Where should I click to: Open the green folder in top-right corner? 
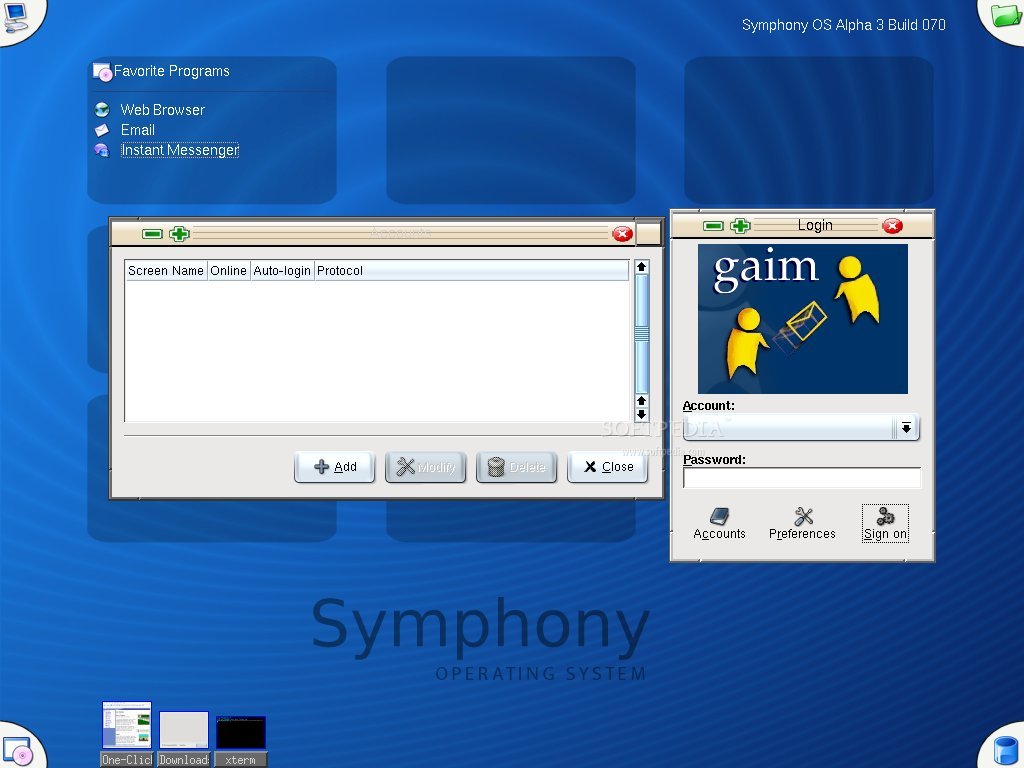1004,17
